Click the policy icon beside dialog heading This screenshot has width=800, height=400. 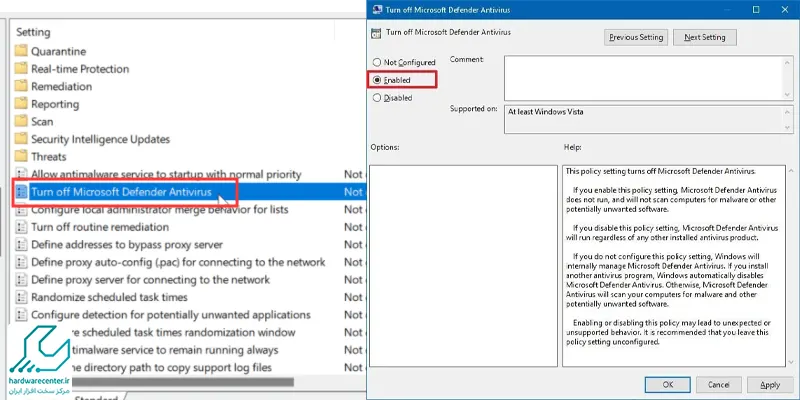[376, 34]
